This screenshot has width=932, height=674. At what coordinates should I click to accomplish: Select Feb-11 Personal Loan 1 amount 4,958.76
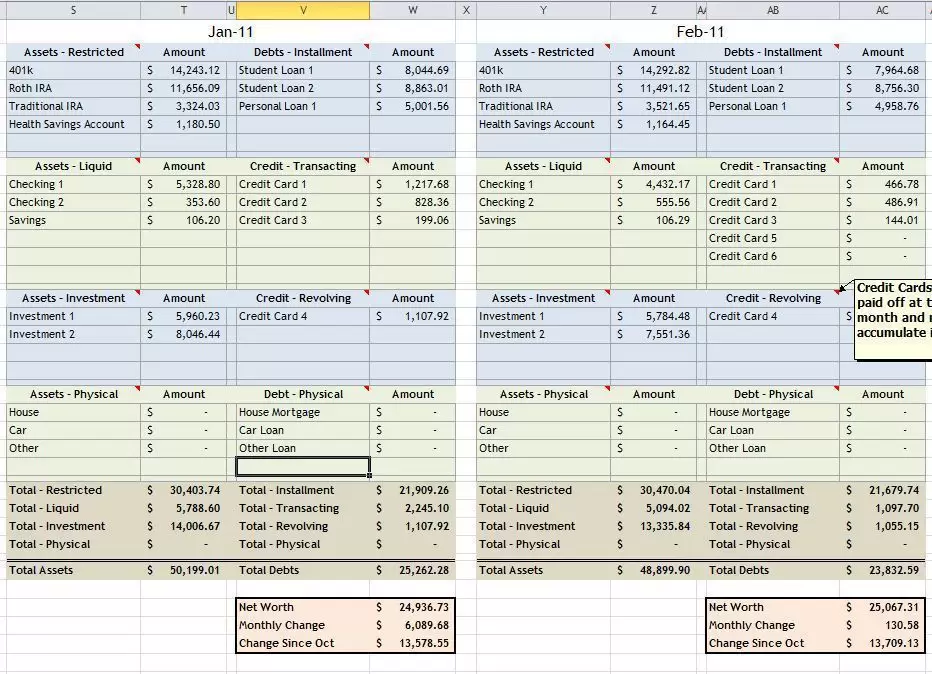pos(882,106)
